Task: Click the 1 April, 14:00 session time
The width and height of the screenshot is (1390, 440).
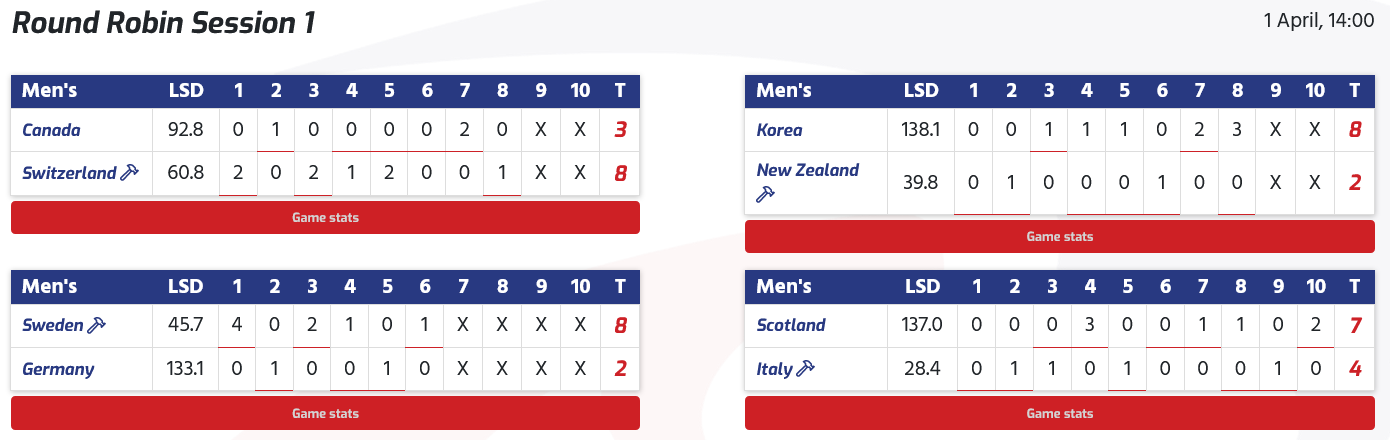Action: (x=1319, y=19)
